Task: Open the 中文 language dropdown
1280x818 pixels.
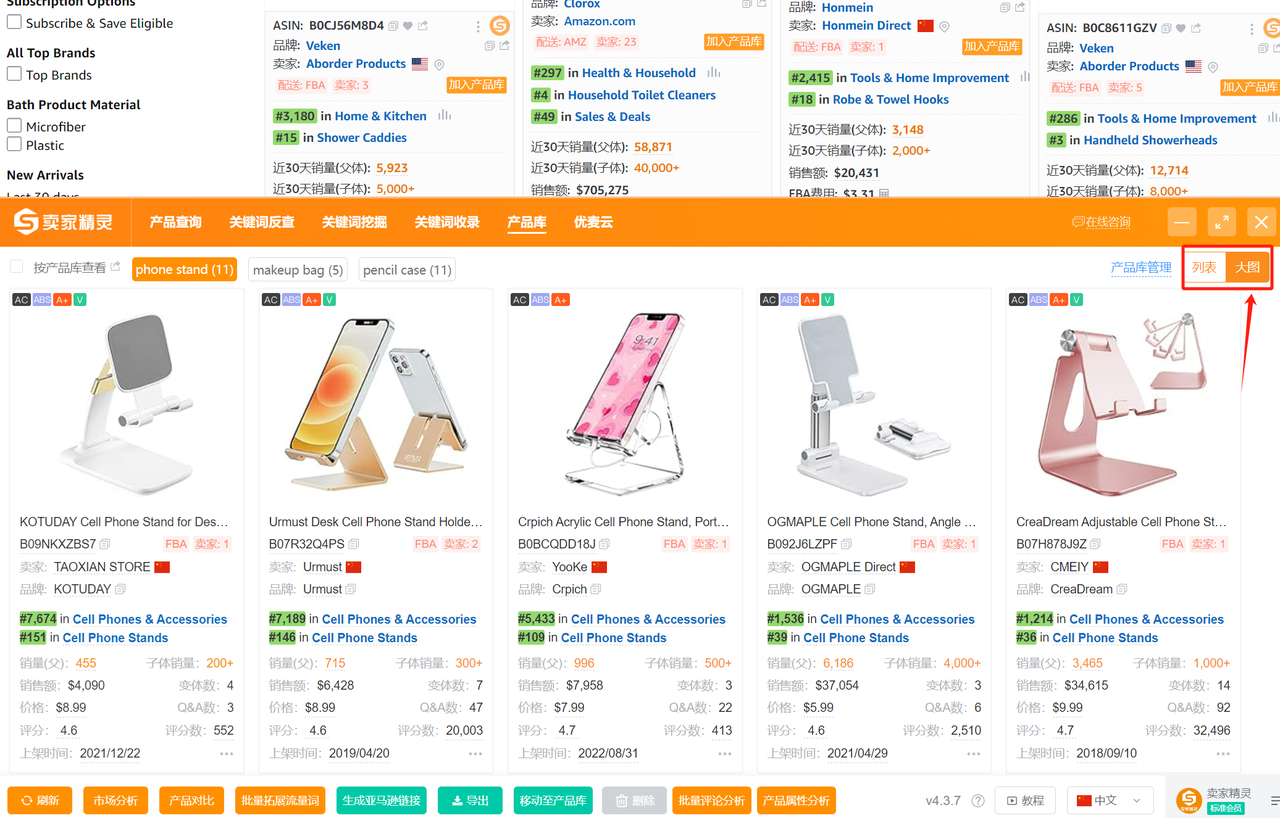Action: pyautogui.click(x=1109, y=801)
